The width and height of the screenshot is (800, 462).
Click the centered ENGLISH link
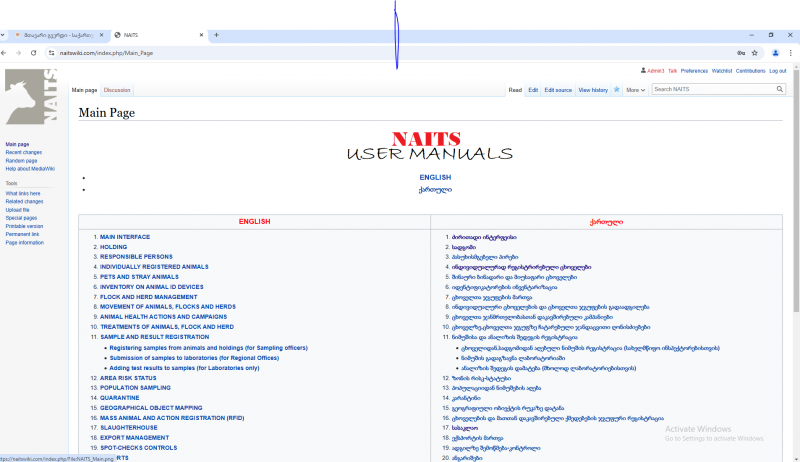coord(435,177)
